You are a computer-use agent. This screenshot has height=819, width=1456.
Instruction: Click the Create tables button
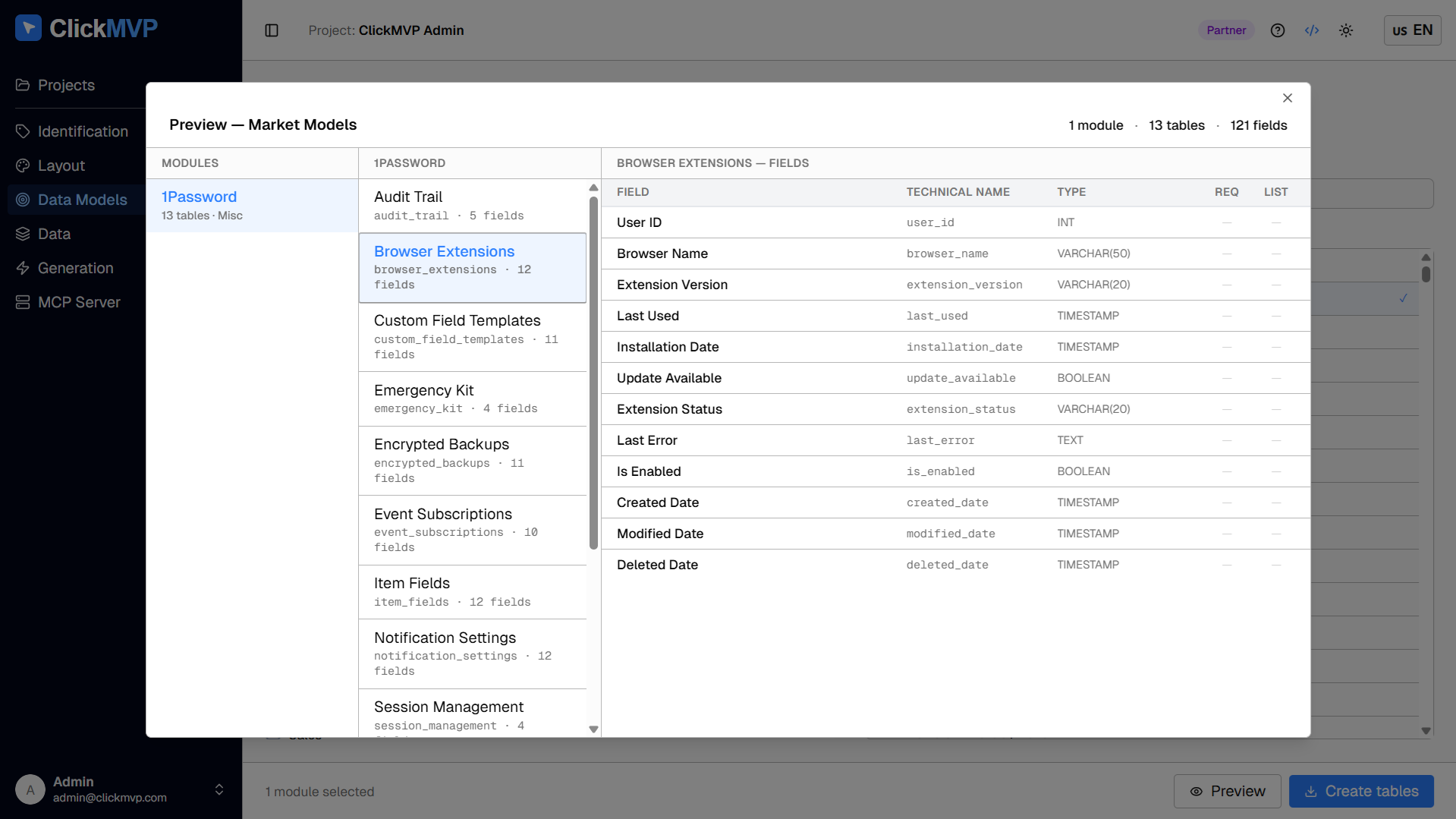pyautogui.click(x=1361, y=791)
